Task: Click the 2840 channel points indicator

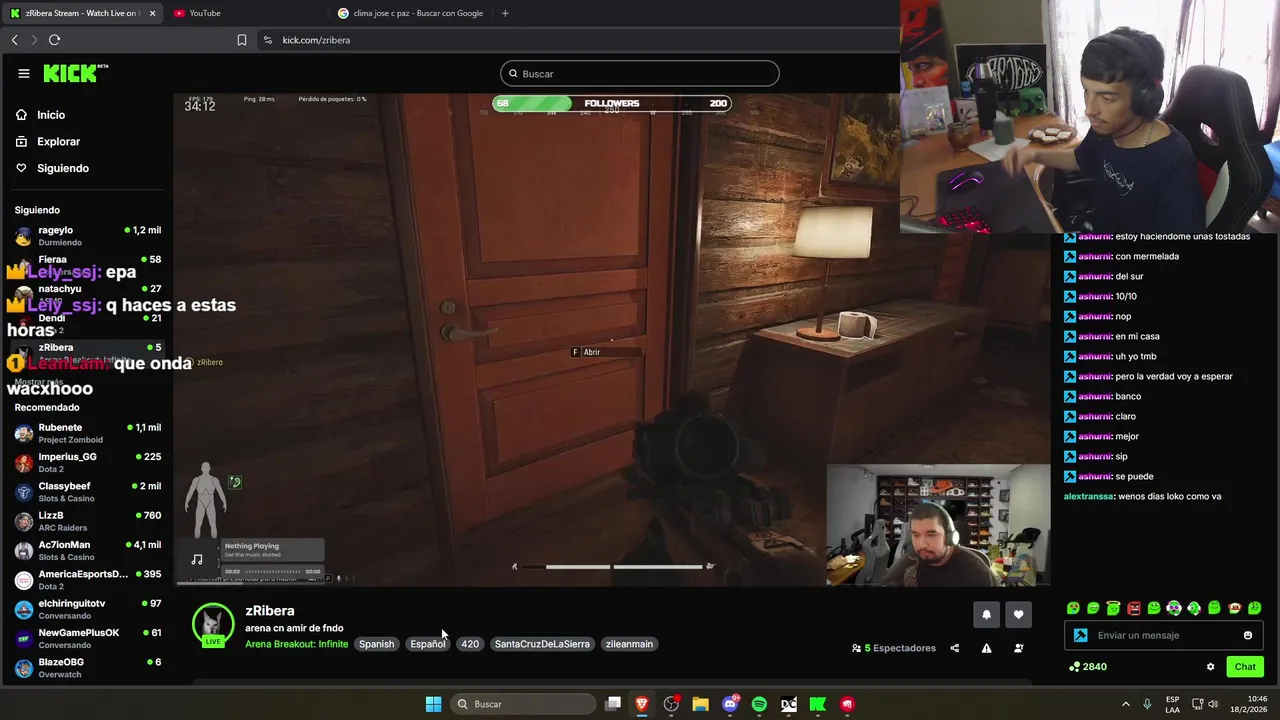Action: 1088,667
